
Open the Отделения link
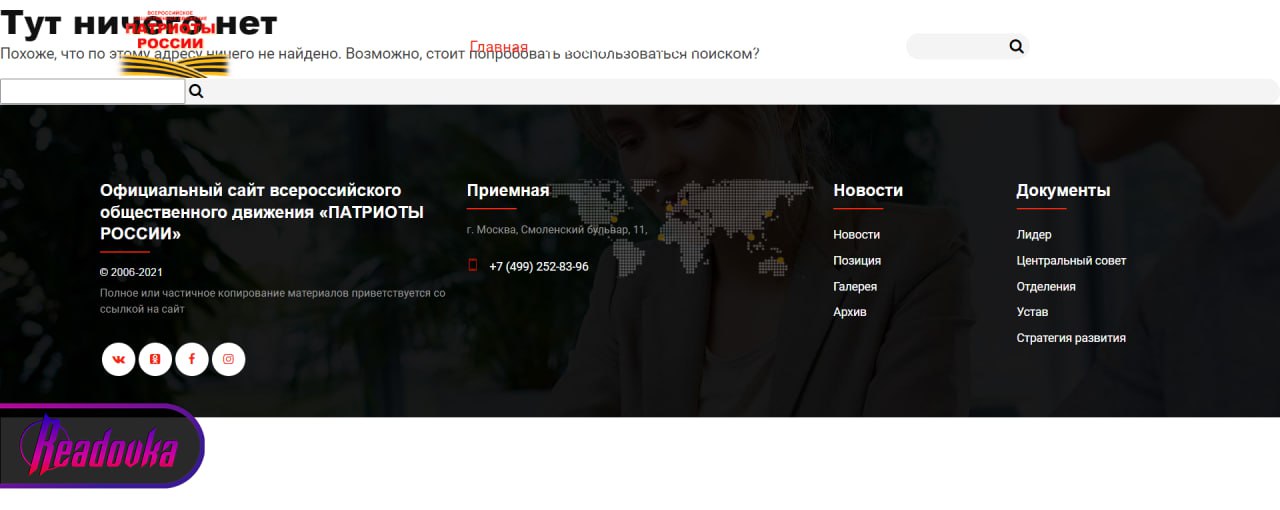[1045, 287]
